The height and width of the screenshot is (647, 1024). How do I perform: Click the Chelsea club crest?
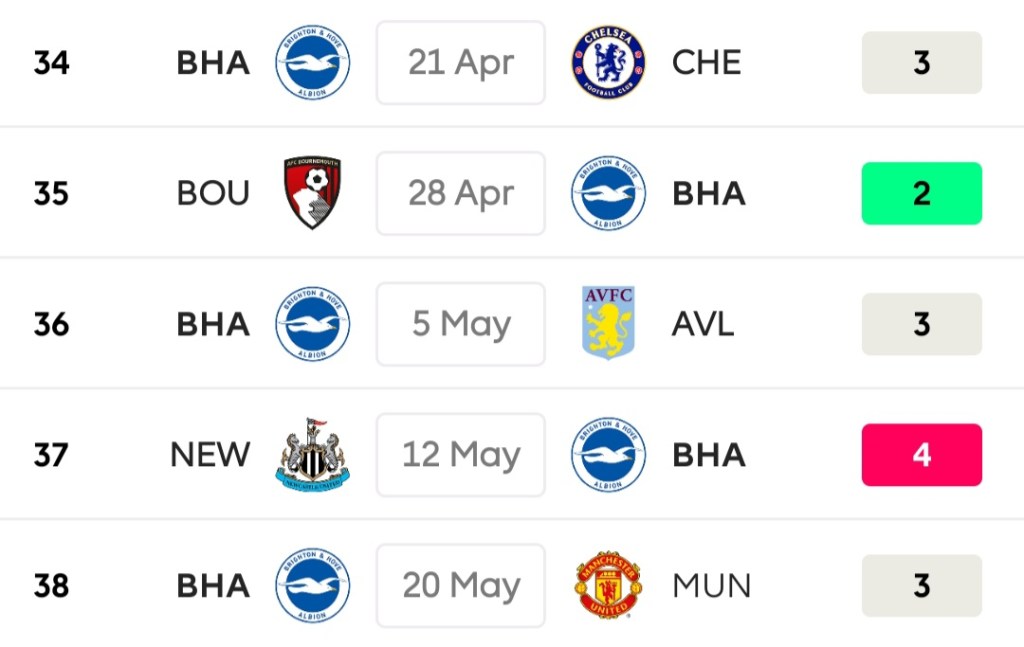608,63
